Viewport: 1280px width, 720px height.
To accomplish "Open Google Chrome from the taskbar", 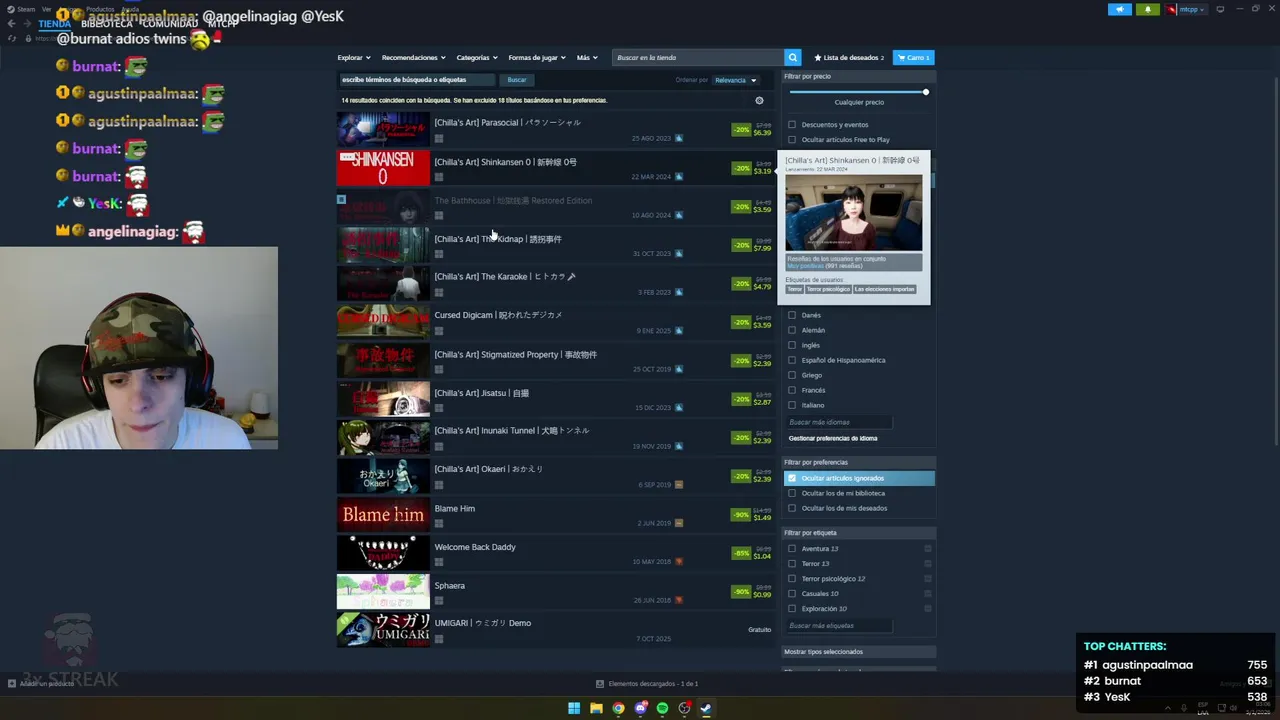I will [x=618, y=708].
